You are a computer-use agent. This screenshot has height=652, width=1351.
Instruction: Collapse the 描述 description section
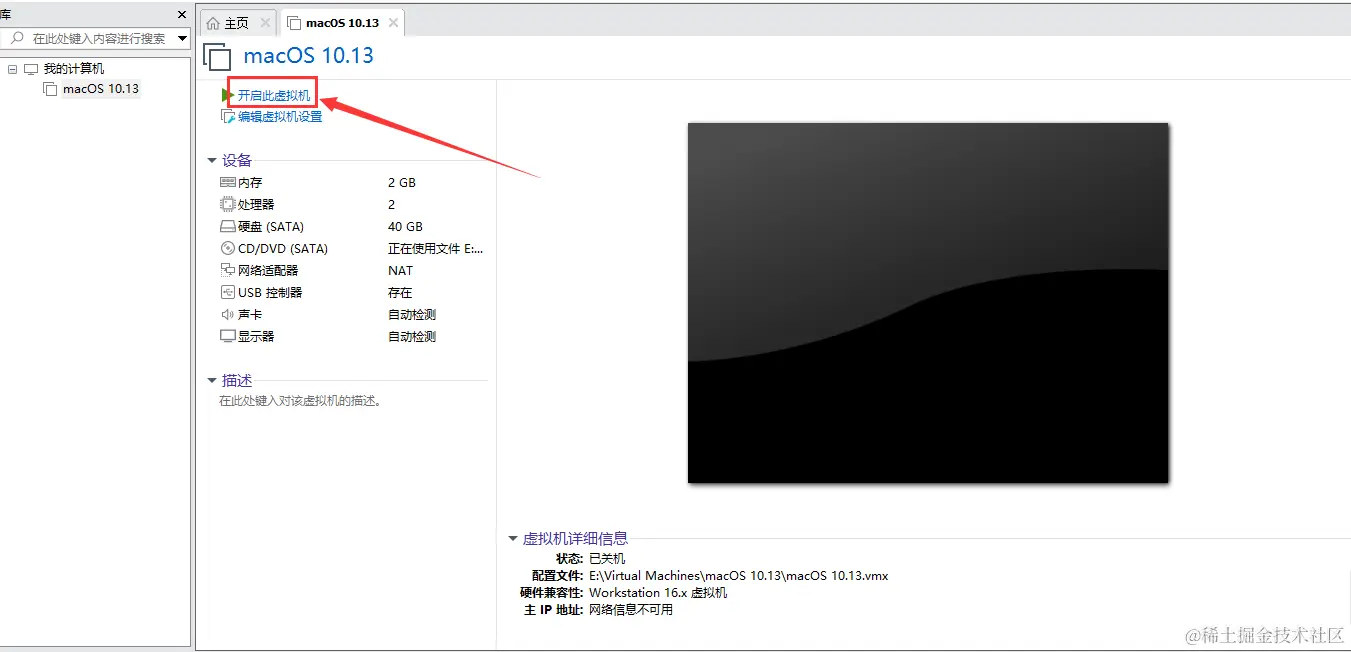[212, 380]
